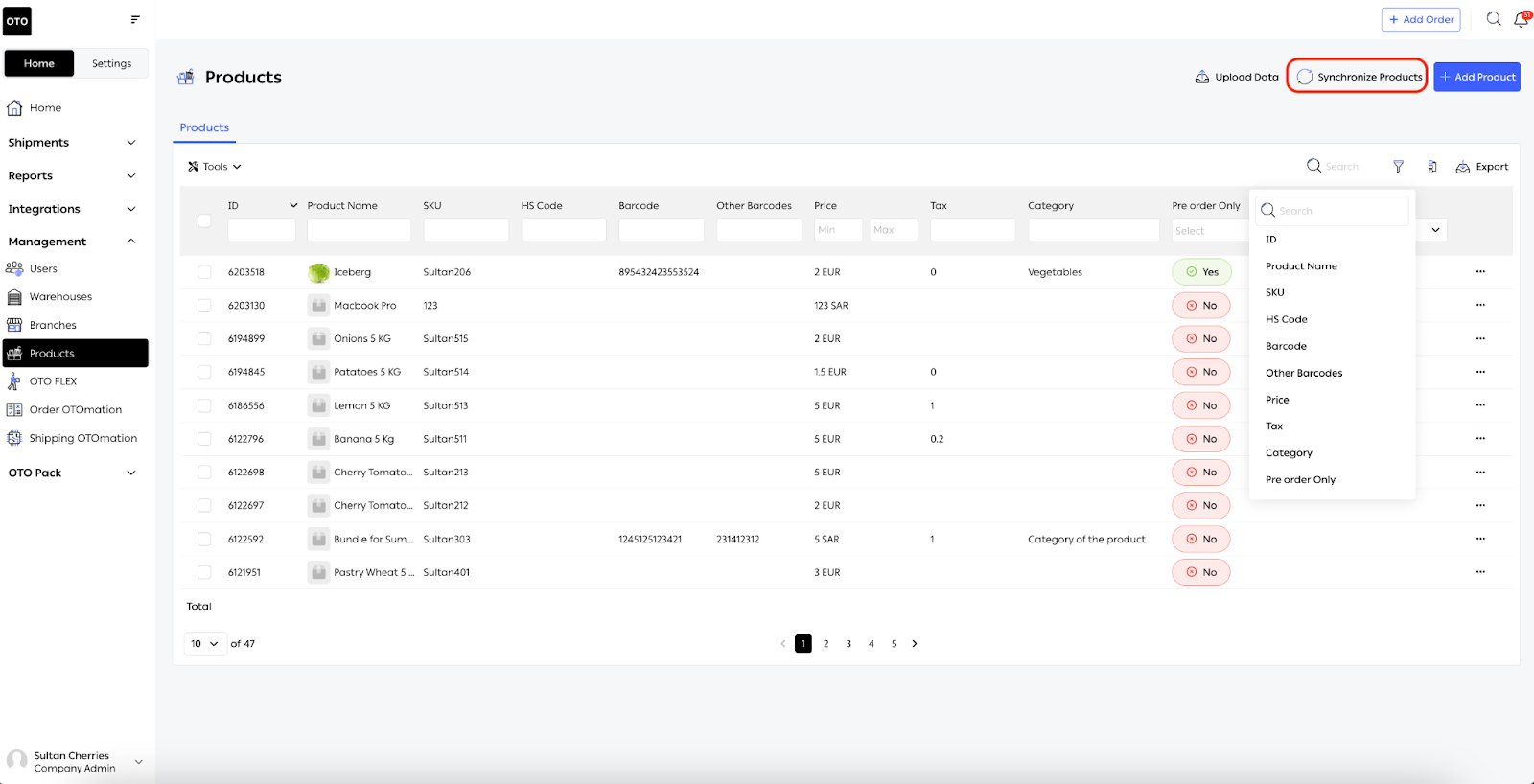Choose HS Code in column list
This screenshot has width=1534, height=784.
(x=1286, y=319)
